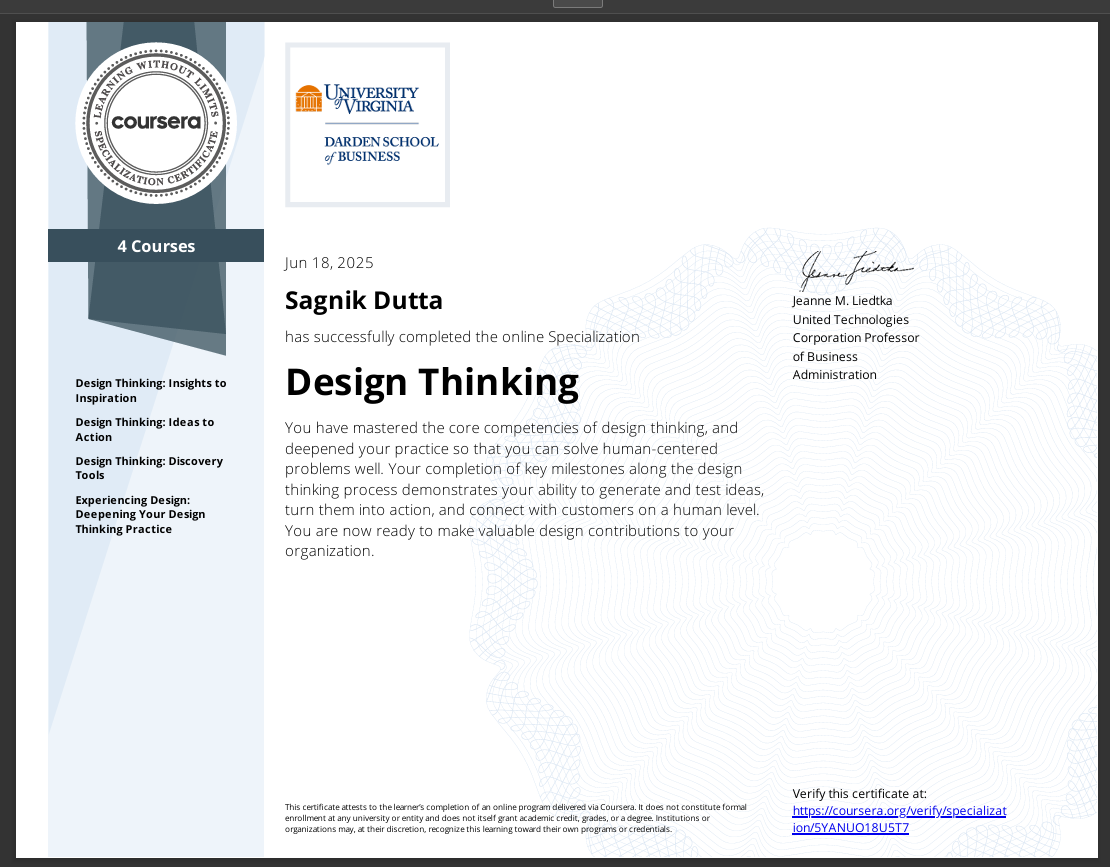
Task: Click the Darden School of Business wordmark
Action: point(381,149)
